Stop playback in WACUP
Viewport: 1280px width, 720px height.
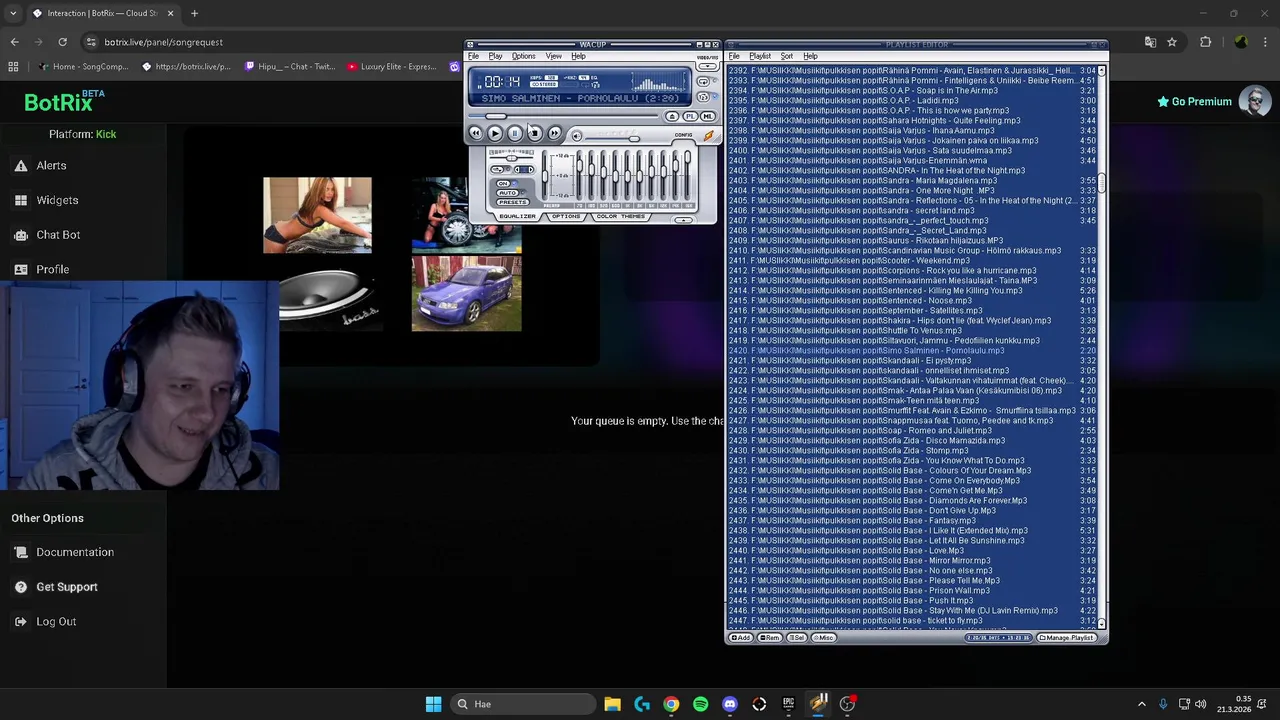click(x=535, y=133)
